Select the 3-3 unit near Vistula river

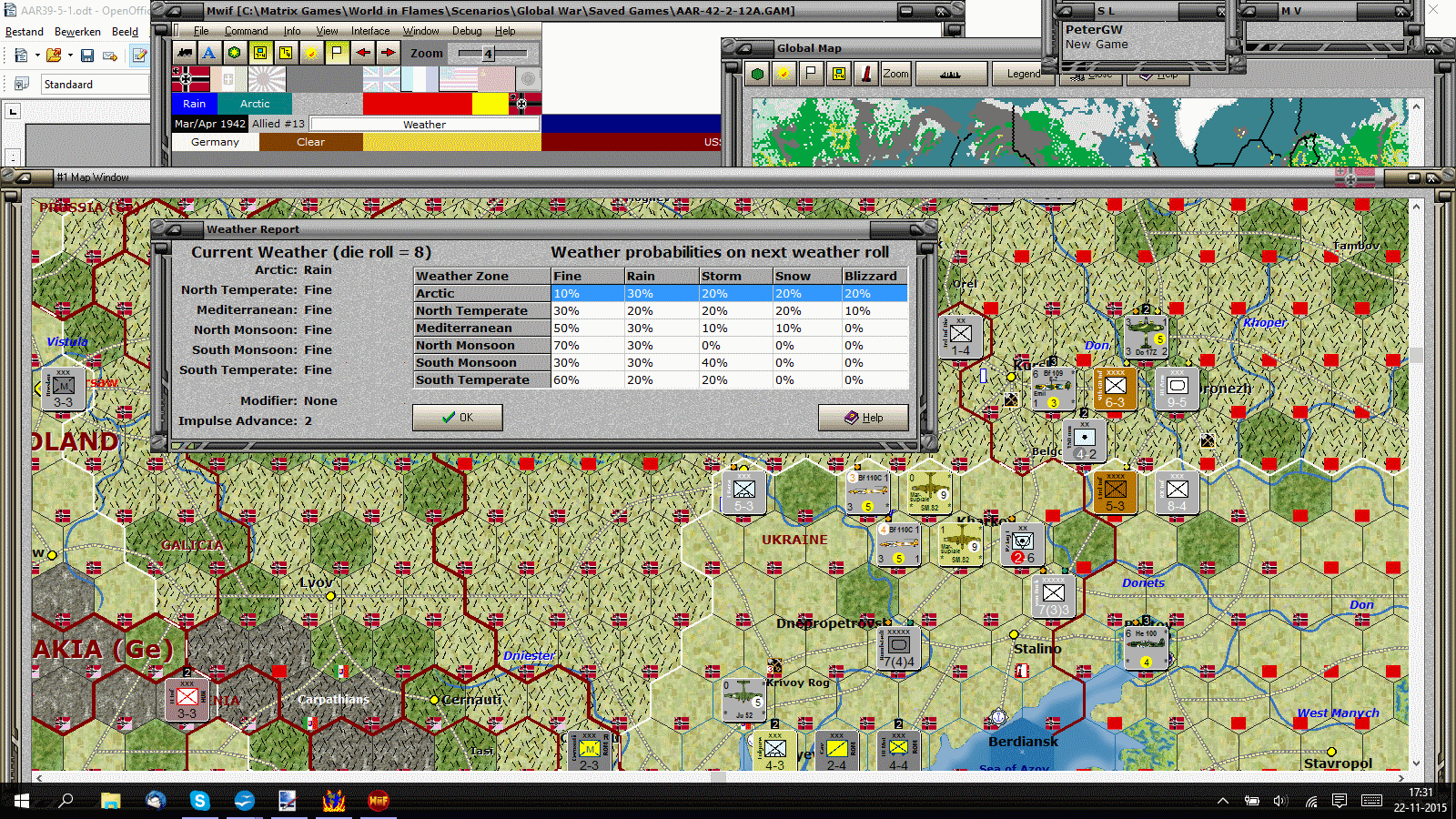[x=63, y=389]
